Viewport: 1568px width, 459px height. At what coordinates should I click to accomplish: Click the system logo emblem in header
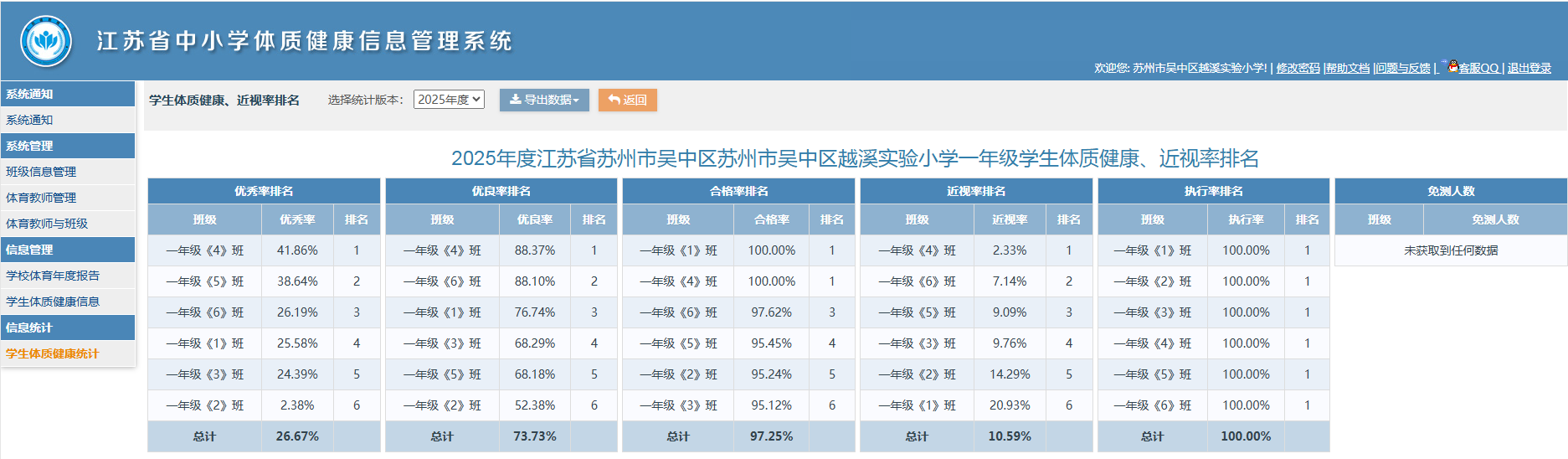tap(46, 41)
